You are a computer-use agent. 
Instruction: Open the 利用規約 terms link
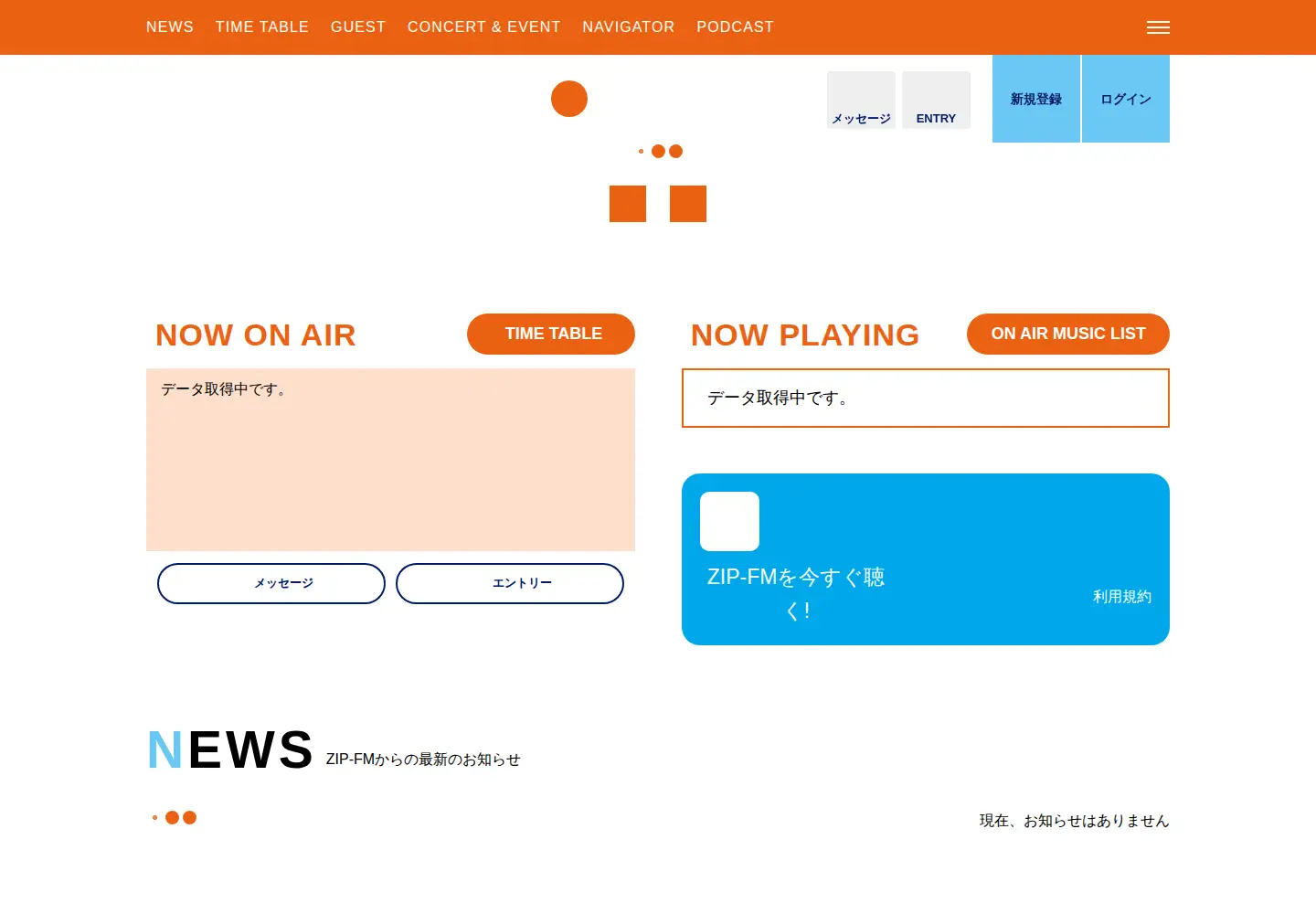[x=1122, y=596]
